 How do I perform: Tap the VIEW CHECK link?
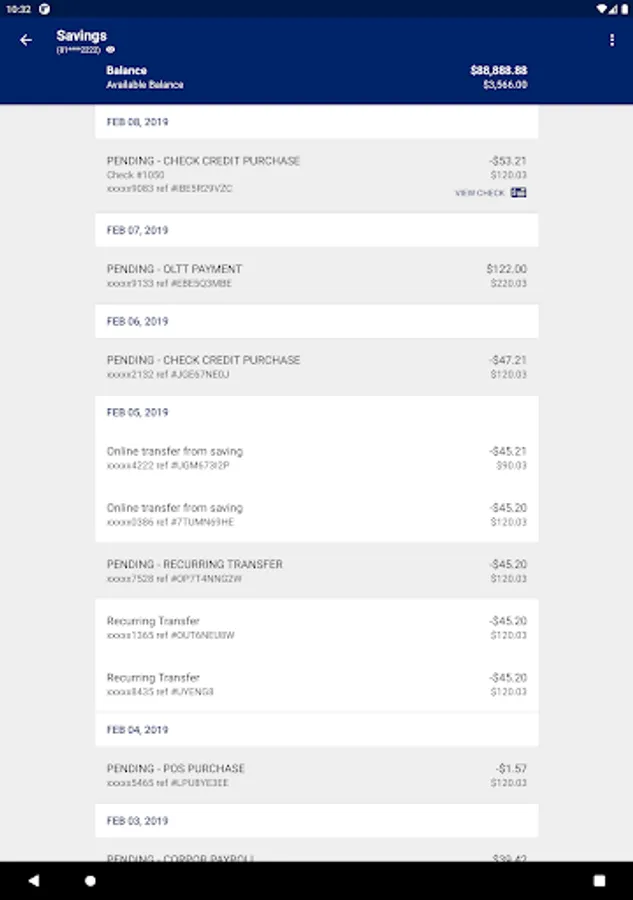click(480, 193)
